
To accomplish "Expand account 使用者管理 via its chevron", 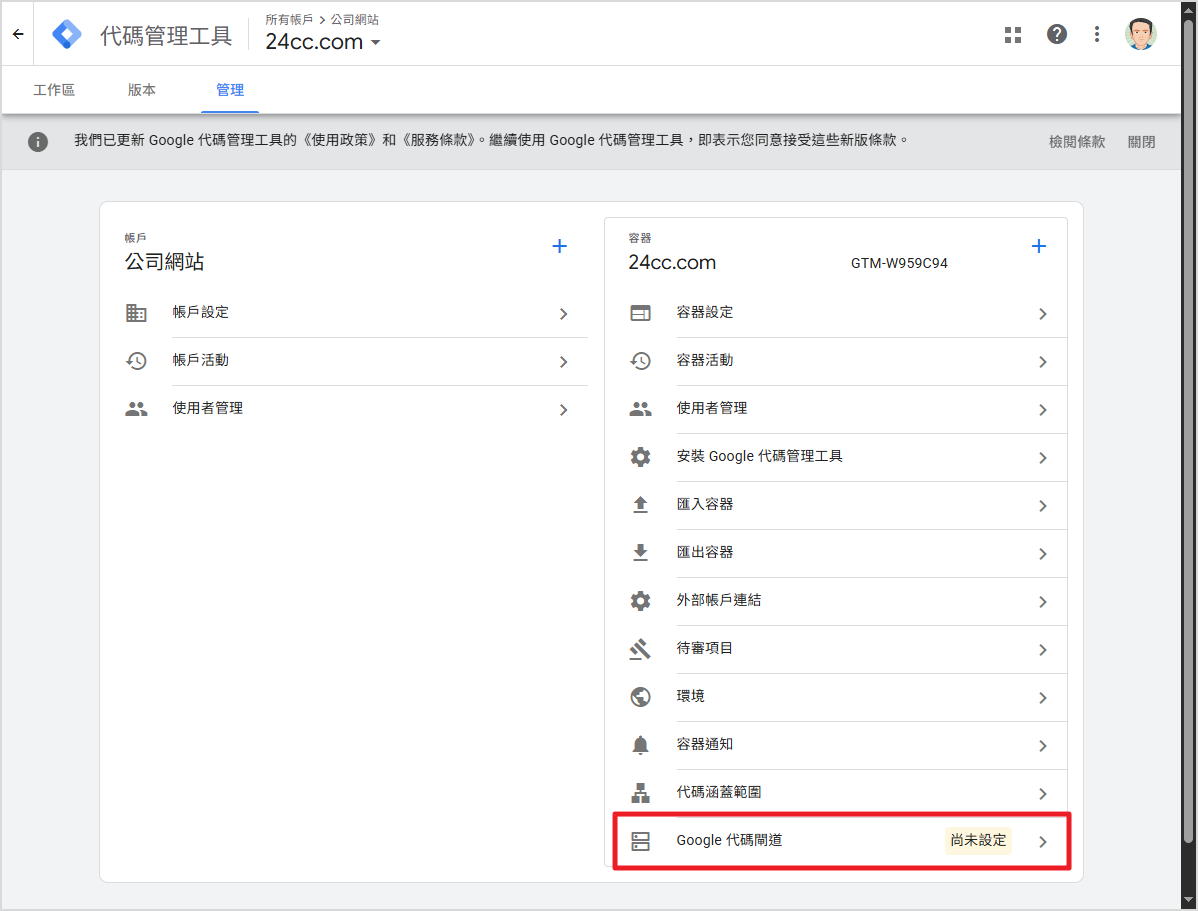I will [x=563, y=410].
